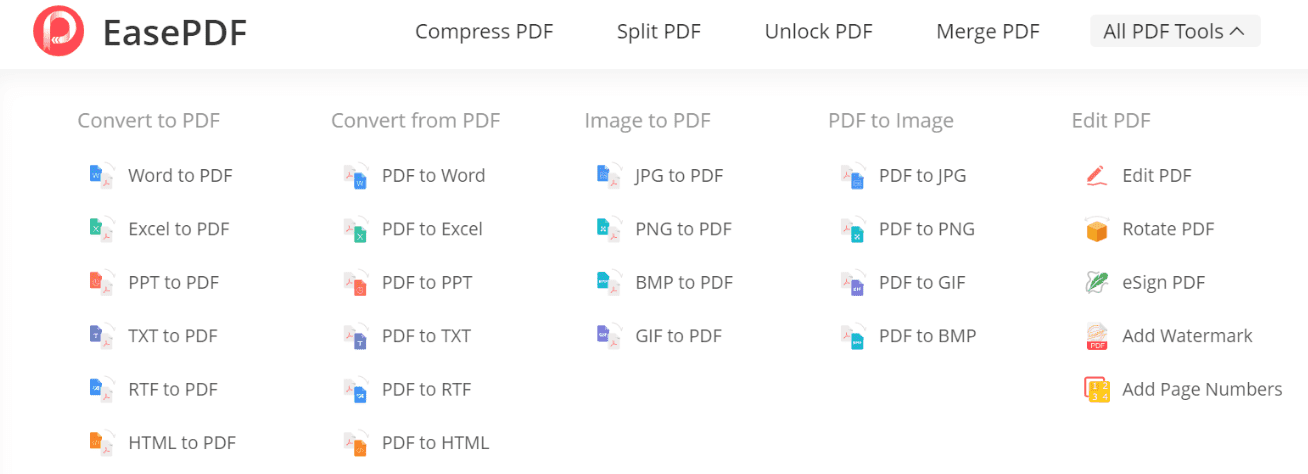Image resolution: width=1308 pixels, height=474 pixels.
Task: Click the Edit PDF pencil icon
Action: pyautogui.click(x=1097, y=176)
